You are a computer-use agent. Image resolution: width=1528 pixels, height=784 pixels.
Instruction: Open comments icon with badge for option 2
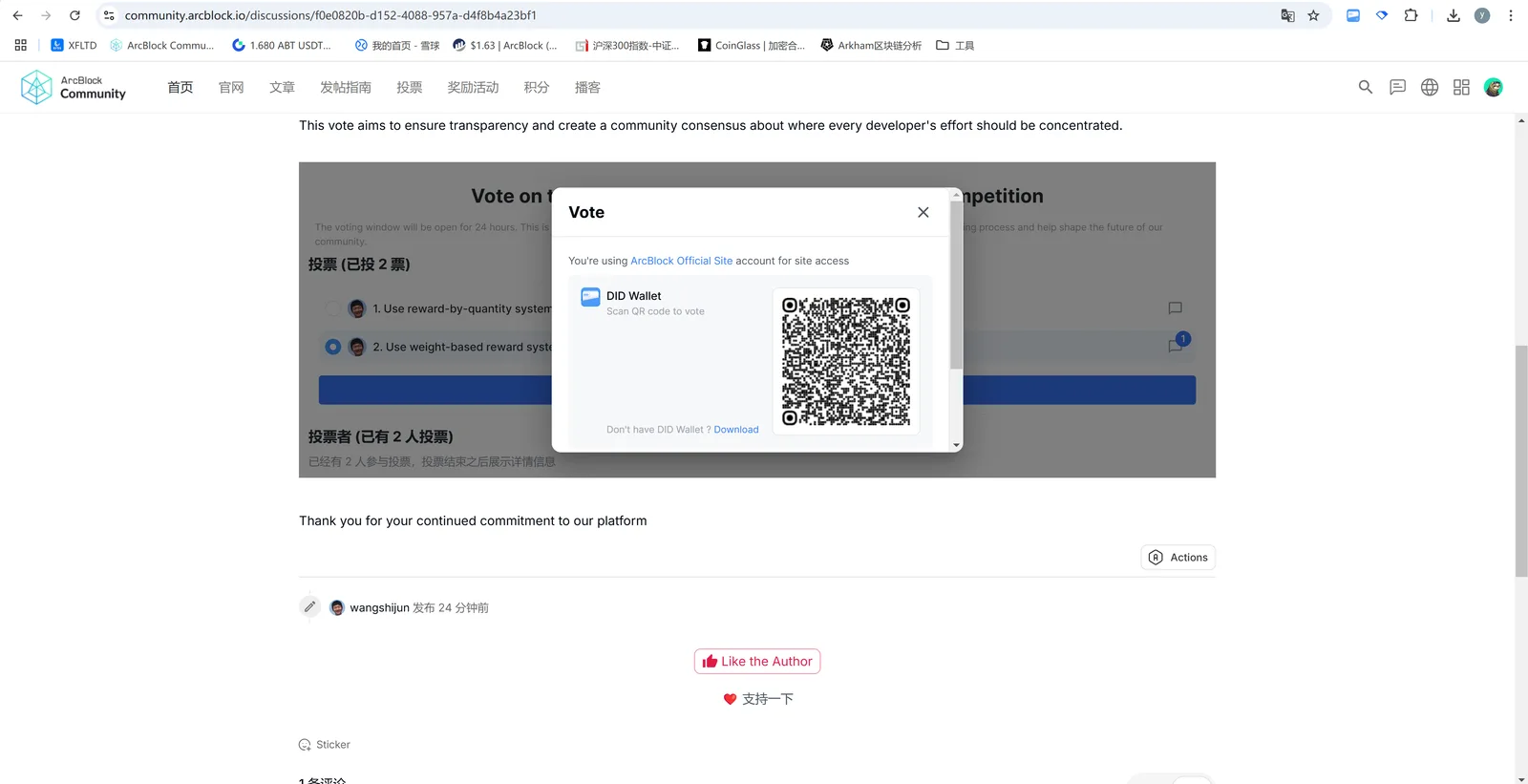tap(1178, 344)
